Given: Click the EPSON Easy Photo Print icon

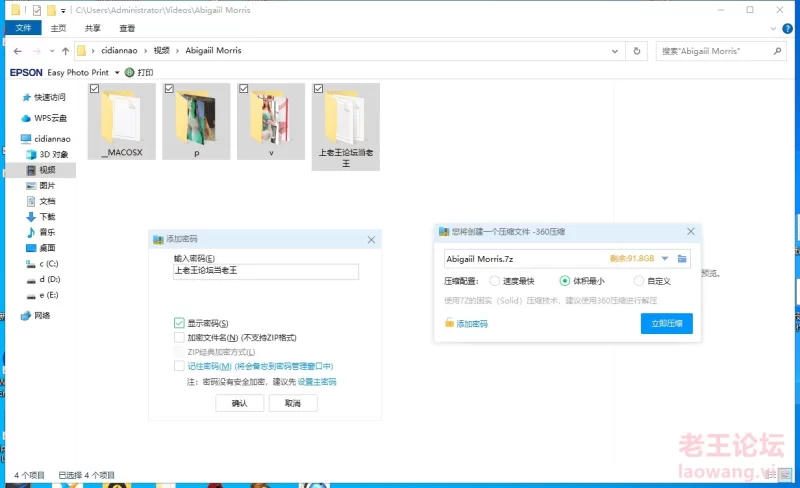Looking at the screenshot, I should (x=26, y=73).
